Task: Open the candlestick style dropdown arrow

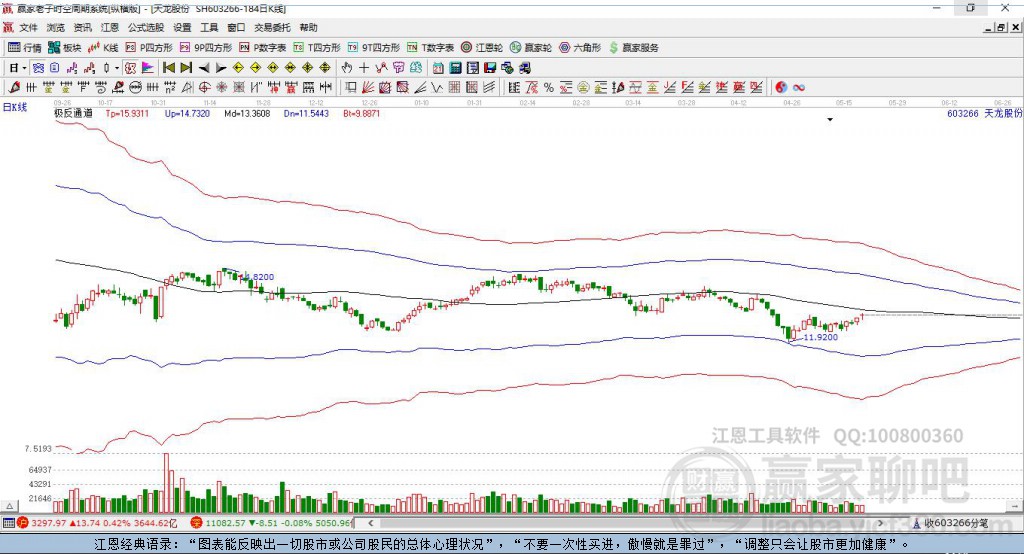Action: coord(117,68)
